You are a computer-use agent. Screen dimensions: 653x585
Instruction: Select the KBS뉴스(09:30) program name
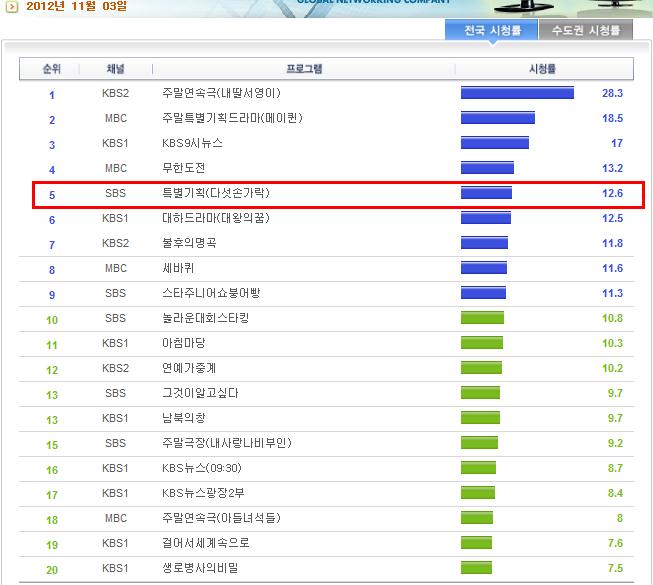(x=202, y=468)
